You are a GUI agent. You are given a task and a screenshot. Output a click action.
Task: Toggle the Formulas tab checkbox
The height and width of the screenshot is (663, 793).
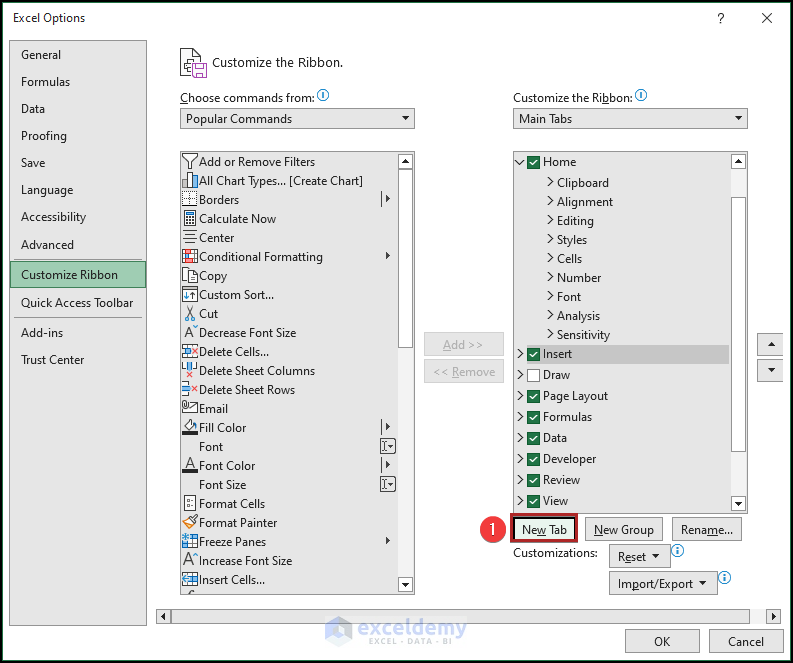(x=533, y=417)
